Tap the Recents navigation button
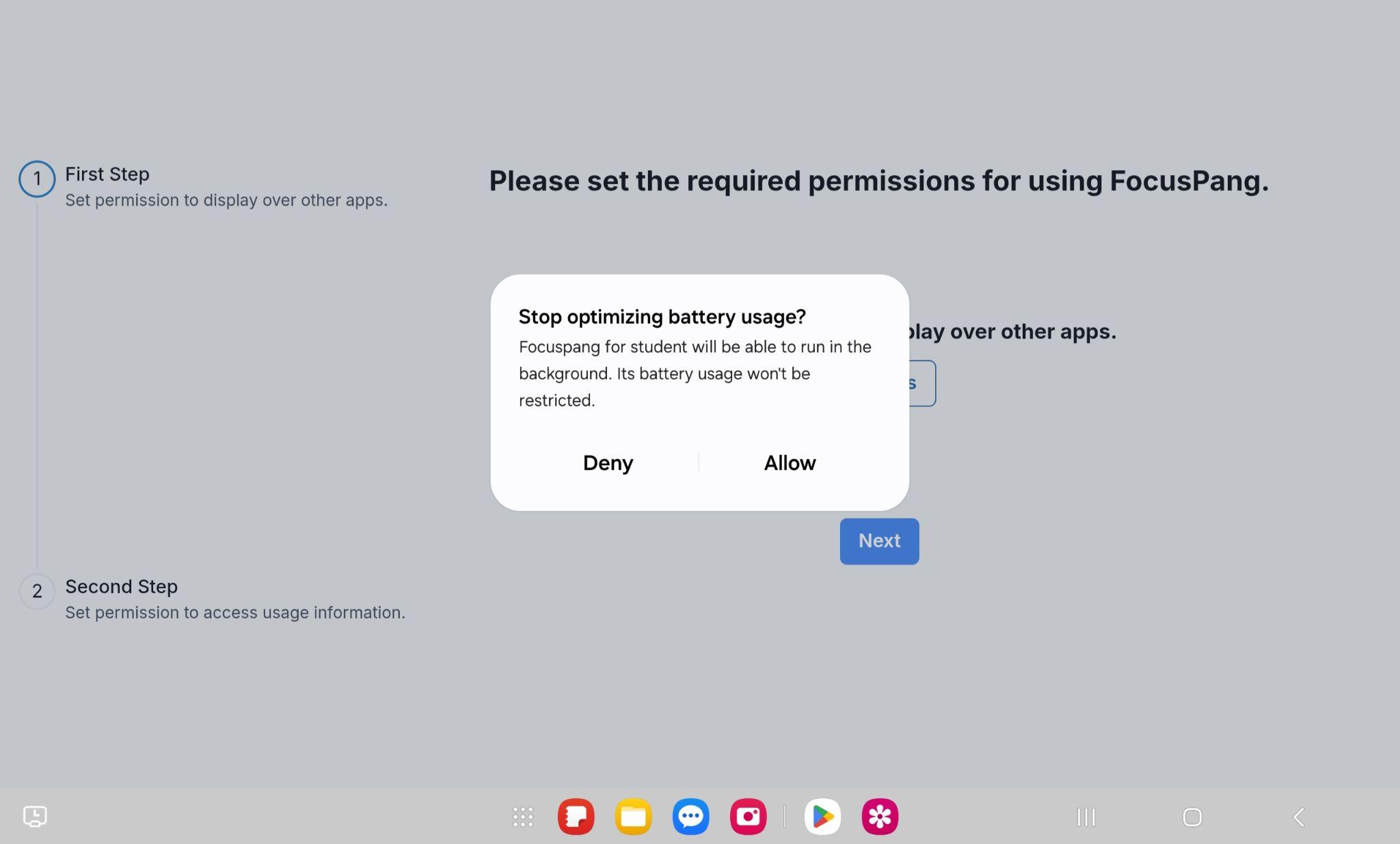The height and width of the screenshot is (844, 1400). point(1086,817)
